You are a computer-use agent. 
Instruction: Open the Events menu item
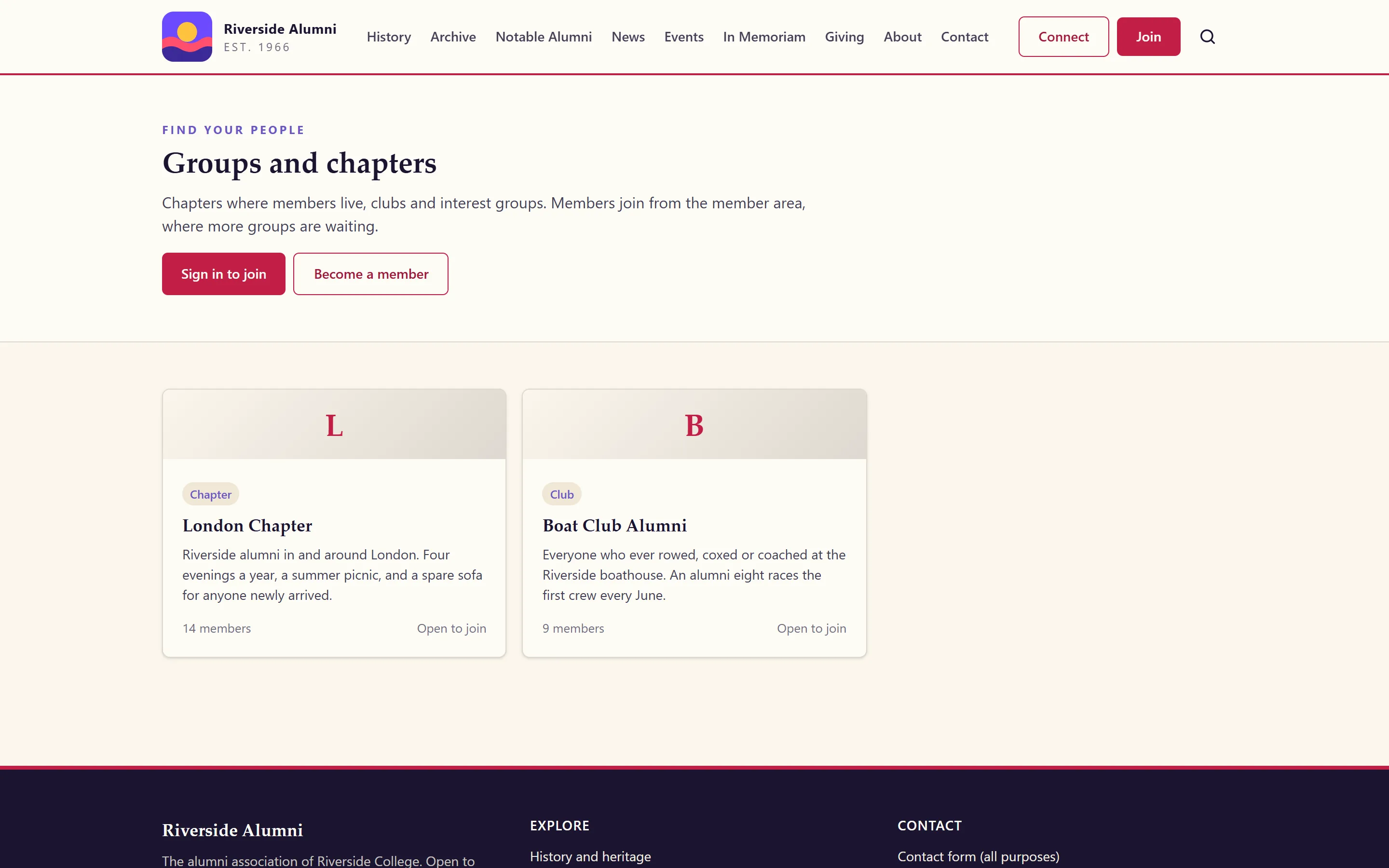click(683, 37)
